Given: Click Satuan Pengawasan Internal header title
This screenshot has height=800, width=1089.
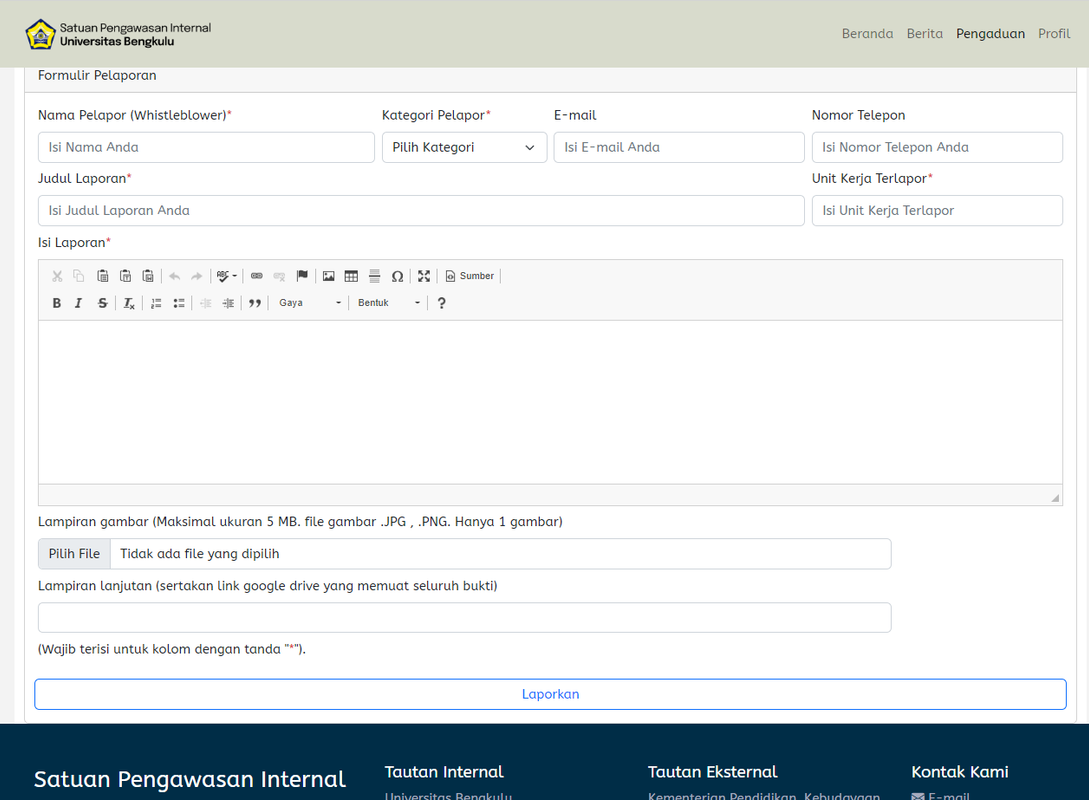Looking at the screenshot, I should [x=135, y=28].
